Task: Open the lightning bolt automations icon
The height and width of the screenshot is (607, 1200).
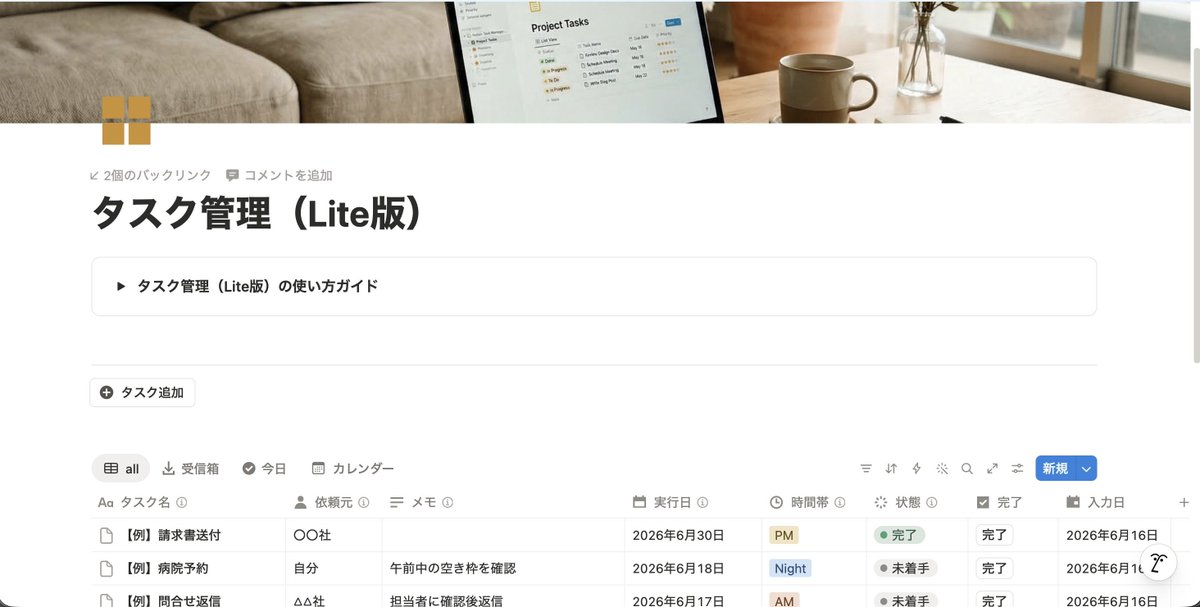Action: 916,468
